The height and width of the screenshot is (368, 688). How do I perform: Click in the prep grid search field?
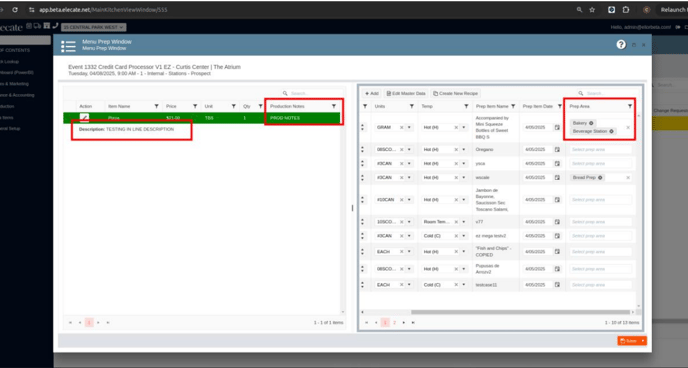[x=608, y=93]
